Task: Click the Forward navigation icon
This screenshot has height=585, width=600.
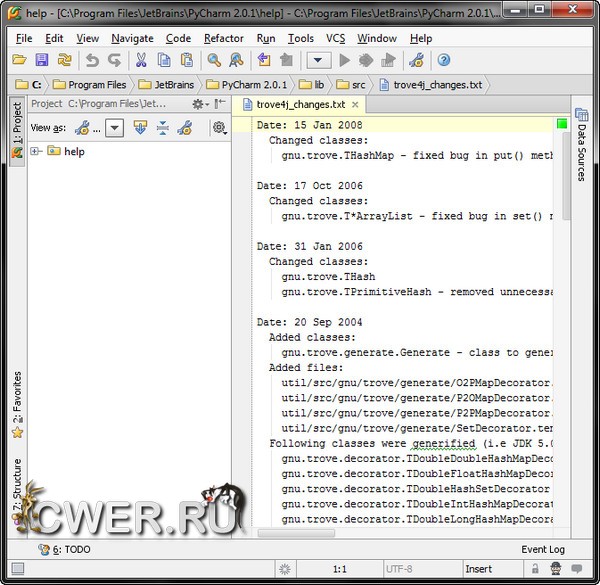Action: point(286,60)
